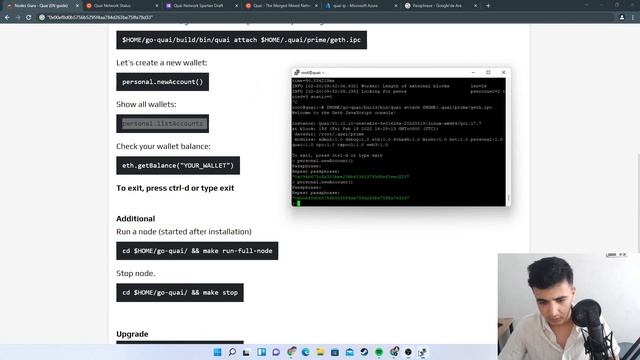The image size is (640, 360).
Task: Click the "Show all wallets:" text
Action: pos(146,104)
